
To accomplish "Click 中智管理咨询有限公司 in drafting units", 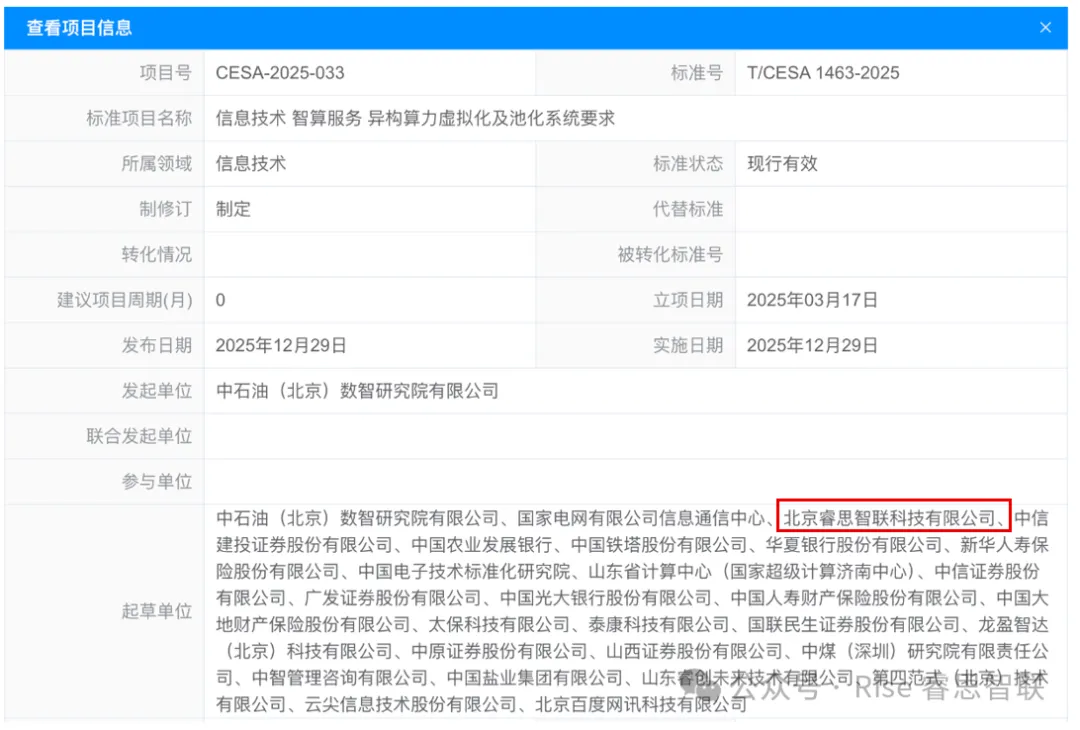I will 340,678.
